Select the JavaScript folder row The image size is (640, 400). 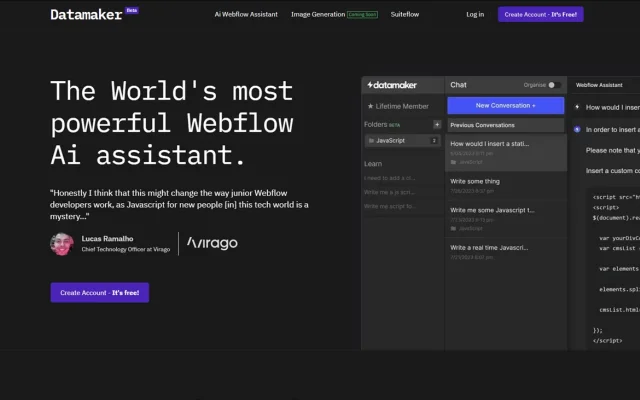(402, 140)
